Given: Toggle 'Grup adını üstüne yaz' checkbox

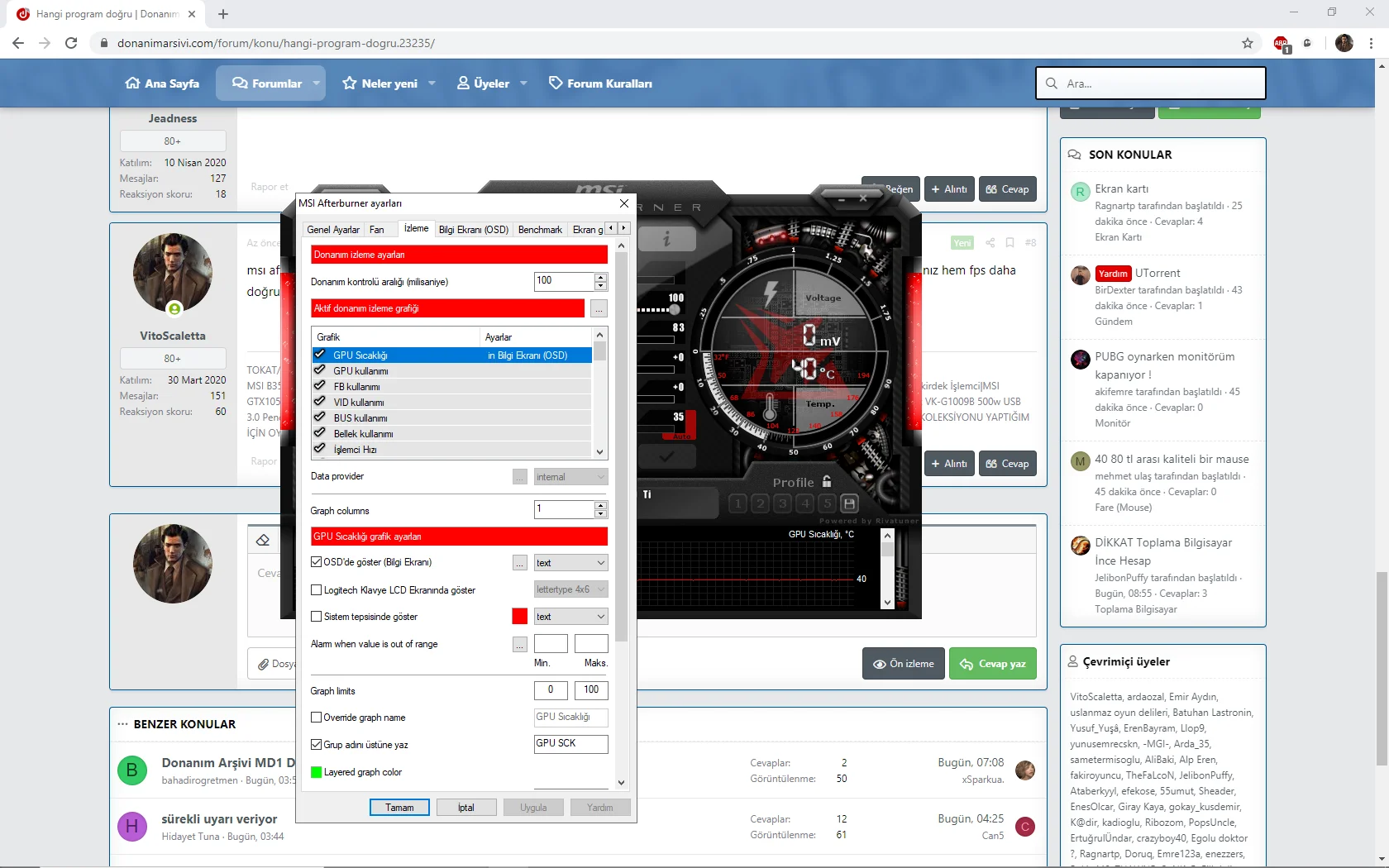Looking at the screenshot, I should 316,745.
